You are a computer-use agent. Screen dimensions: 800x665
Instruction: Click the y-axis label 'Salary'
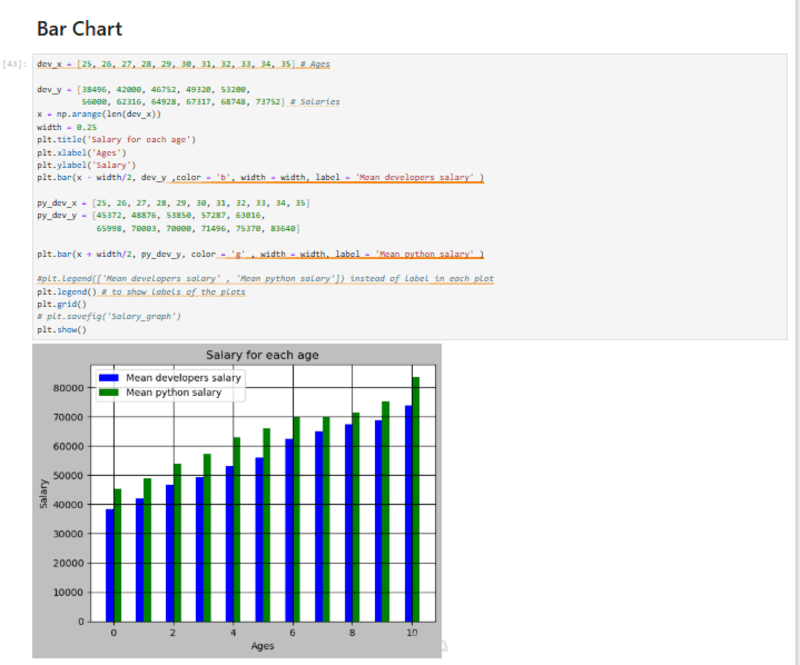tap(43, 494)
